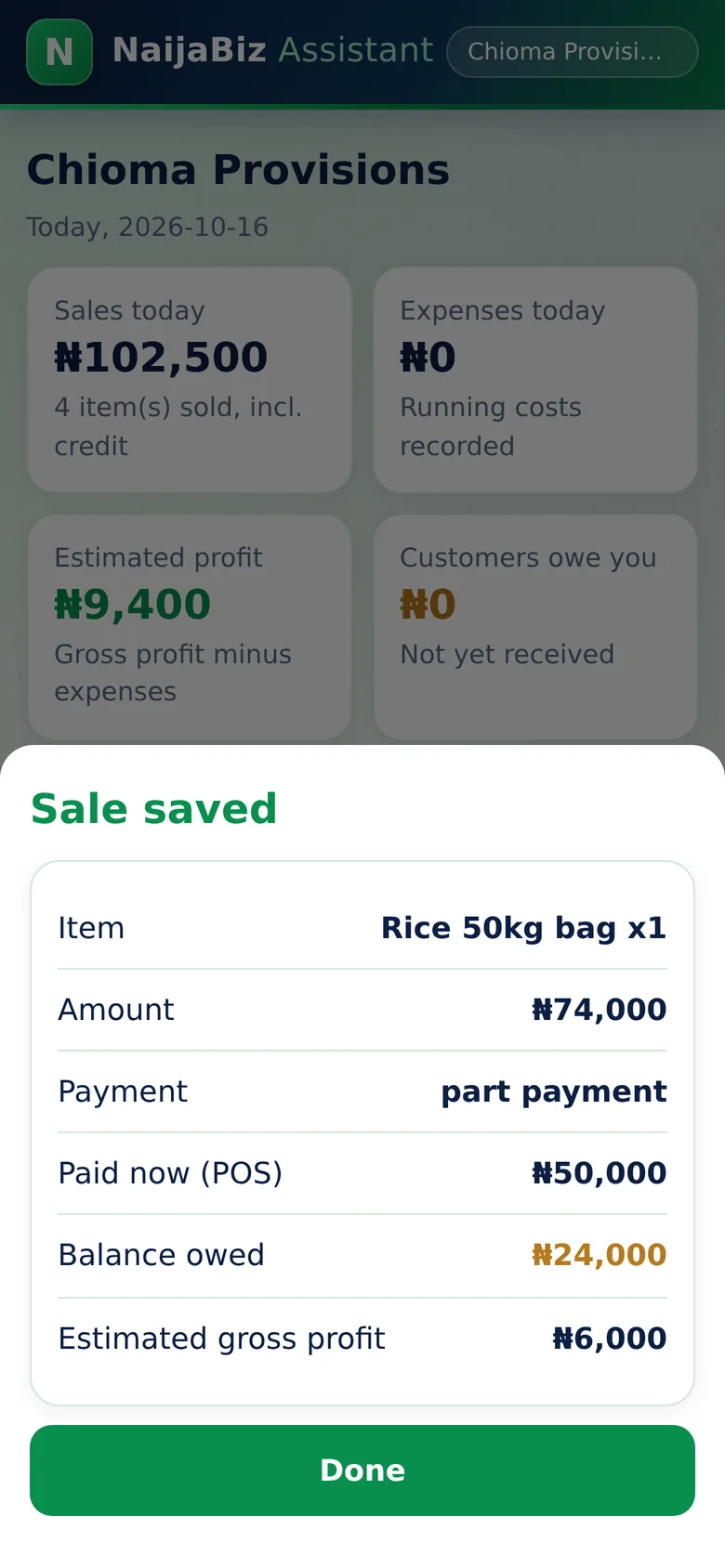Tap the ₦102,500 sales figure
Viewport: 725px width, 1568px height.
(161, 358)
